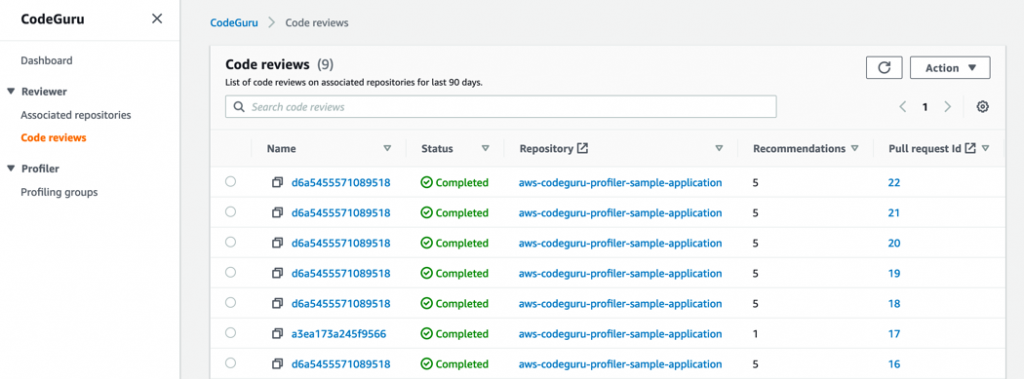This screenshot has height=379, width=1024.
Task: Click CodeGuru breadcrumb link
Action: point(234,22)
